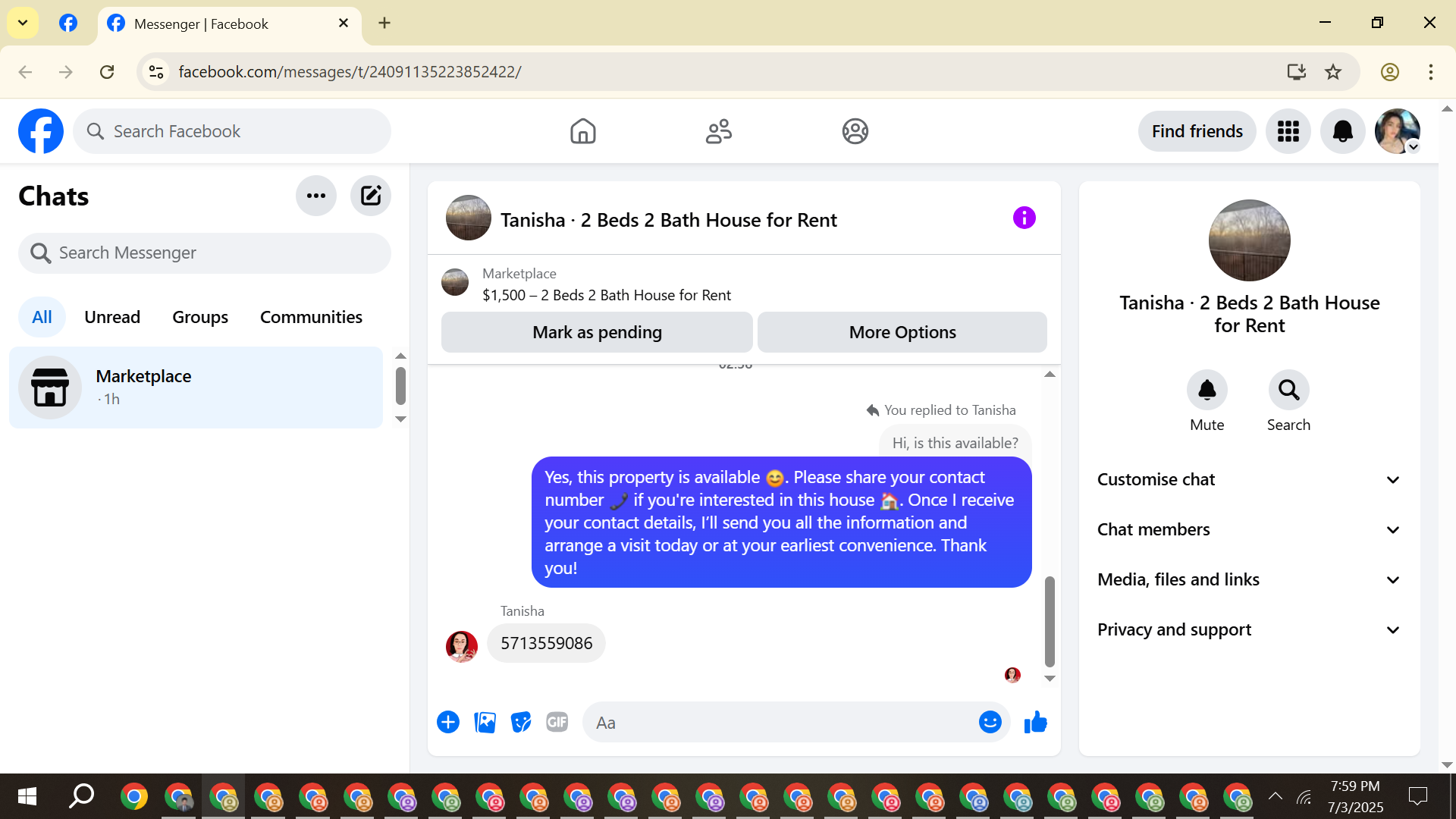Click the thumbs-up like send icon
This screenshot has width=1456, height=819.
(1035, 723)
